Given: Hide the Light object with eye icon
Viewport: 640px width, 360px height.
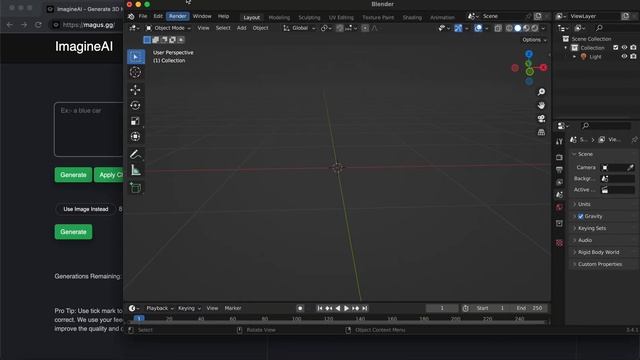Looking at the screenshot, I should [624, 57].
